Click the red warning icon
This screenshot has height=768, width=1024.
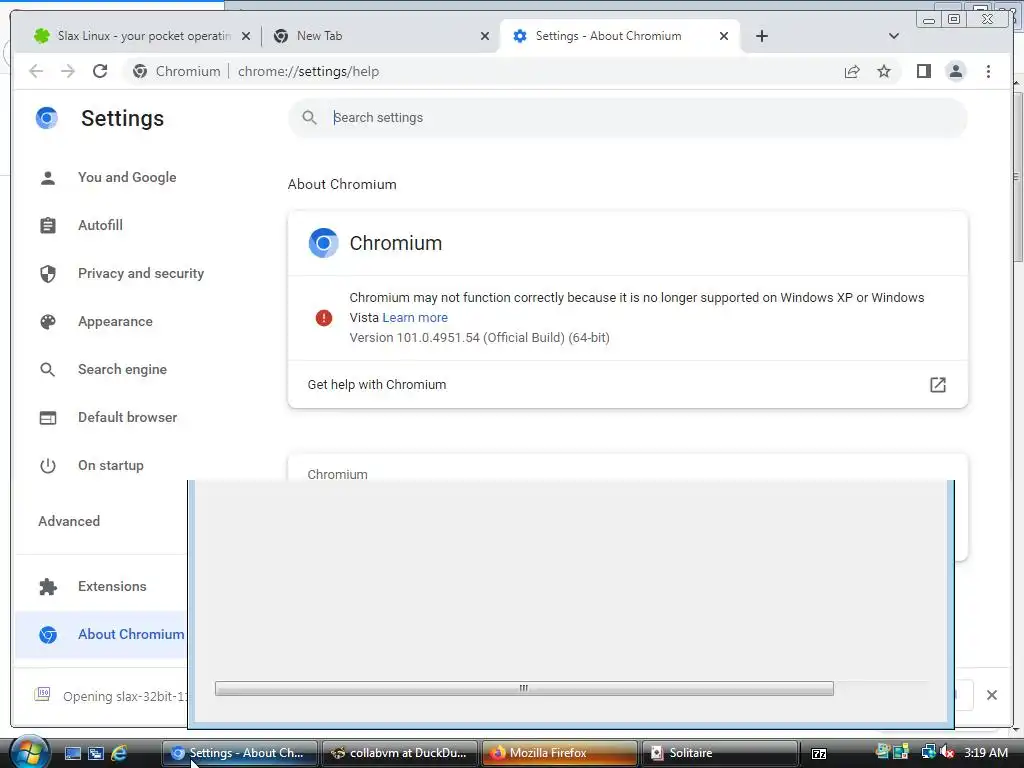323,318
